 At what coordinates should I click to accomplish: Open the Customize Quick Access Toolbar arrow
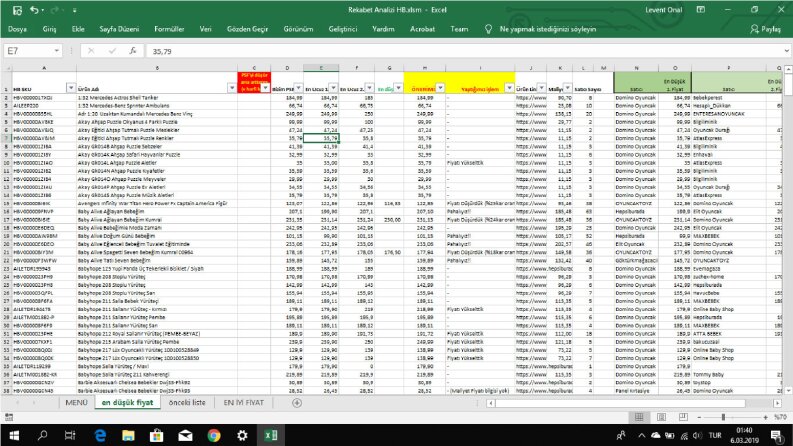[x=74, y=10]
